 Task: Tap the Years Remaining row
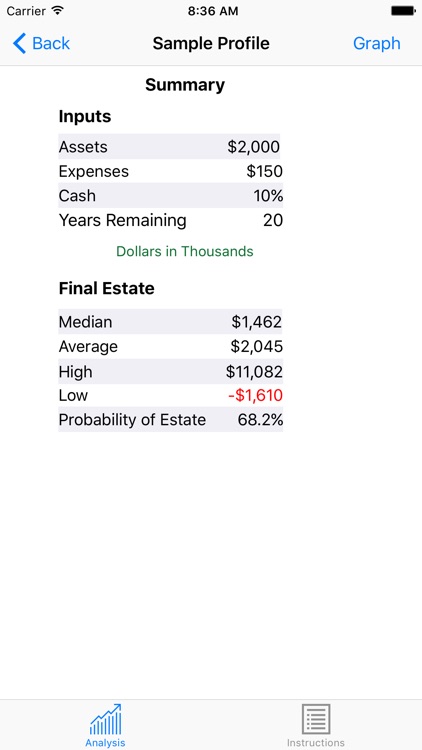coord(171,220)
